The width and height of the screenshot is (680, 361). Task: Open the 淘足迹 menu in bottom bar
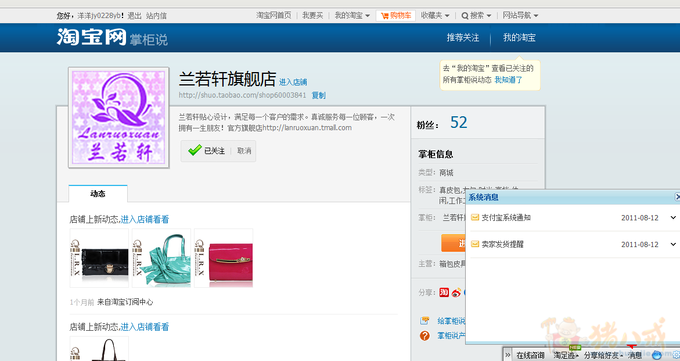(x=566, y=355)
